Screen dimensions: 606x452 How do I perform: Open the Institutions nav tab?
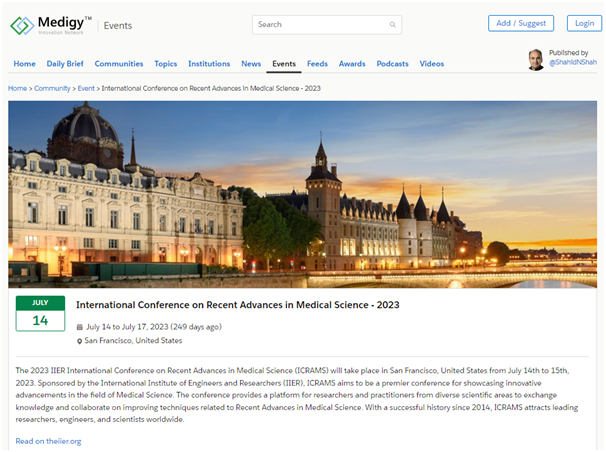point(209,64)
